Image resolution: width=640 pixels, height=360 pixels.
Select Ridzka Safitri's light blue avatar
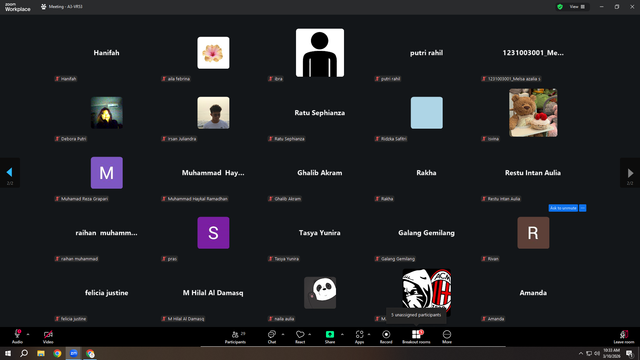(427, 113)
